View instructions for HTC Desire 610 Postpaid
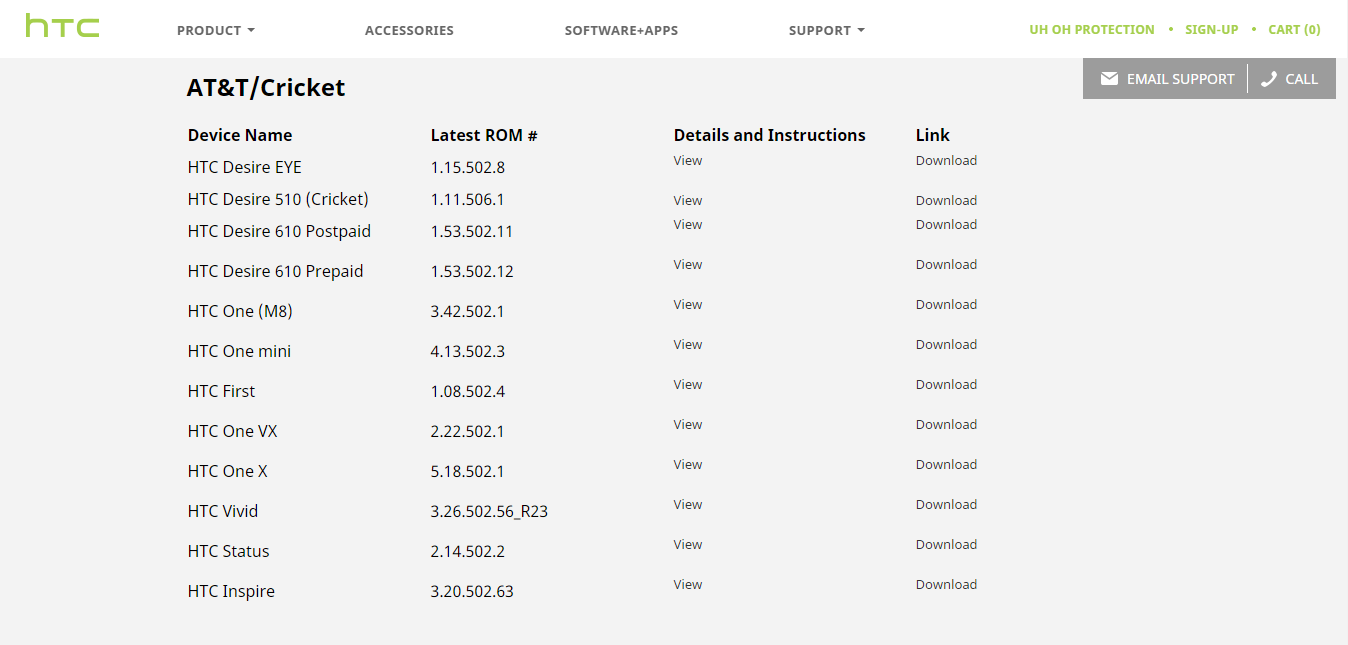This screenshot has width=1348, height=645. coord(688,224)
